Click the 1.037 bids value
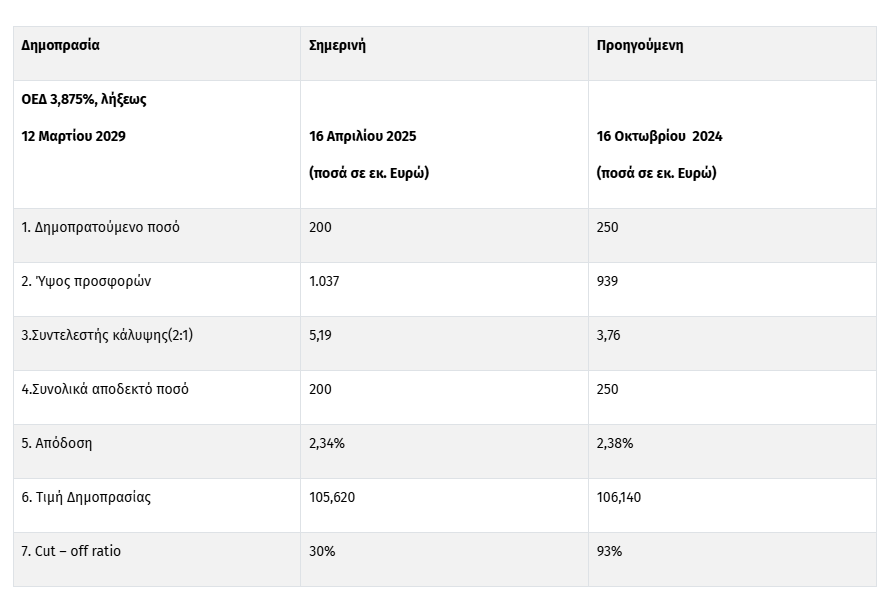This screenshot has height=613, width=887. click(x=324, y=281)
